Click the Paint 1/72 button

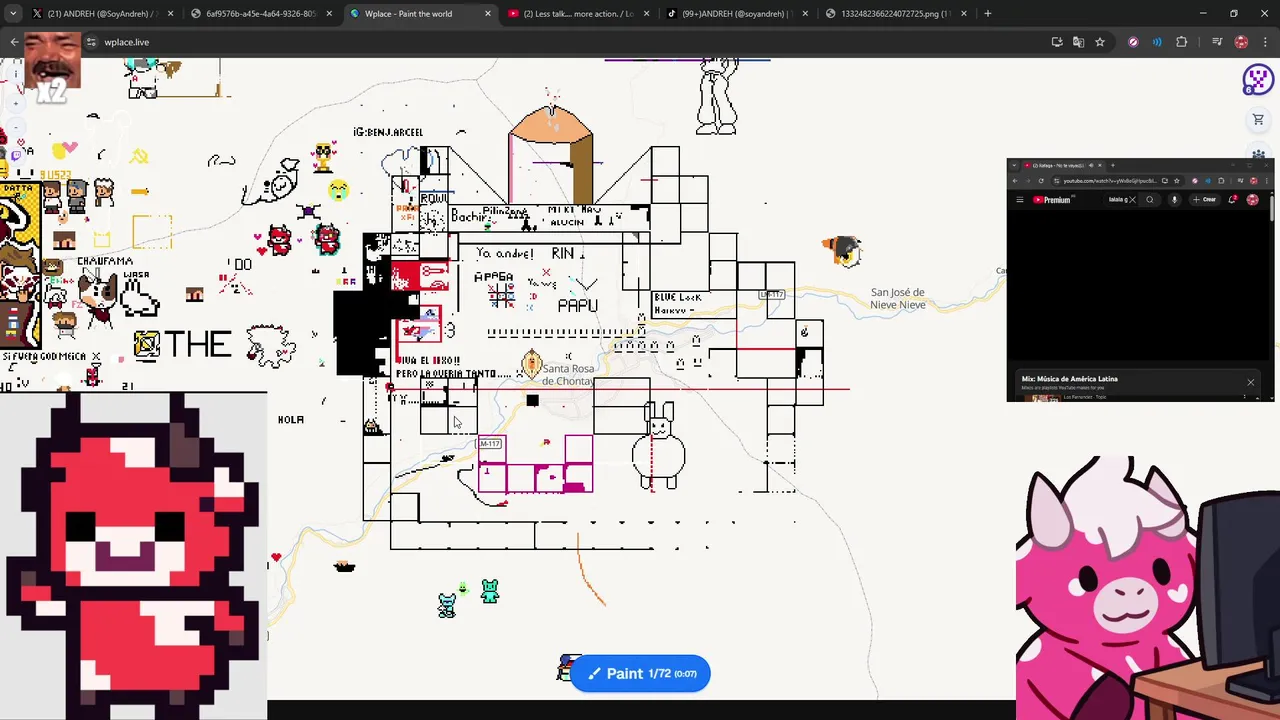[x=640, y=673]
